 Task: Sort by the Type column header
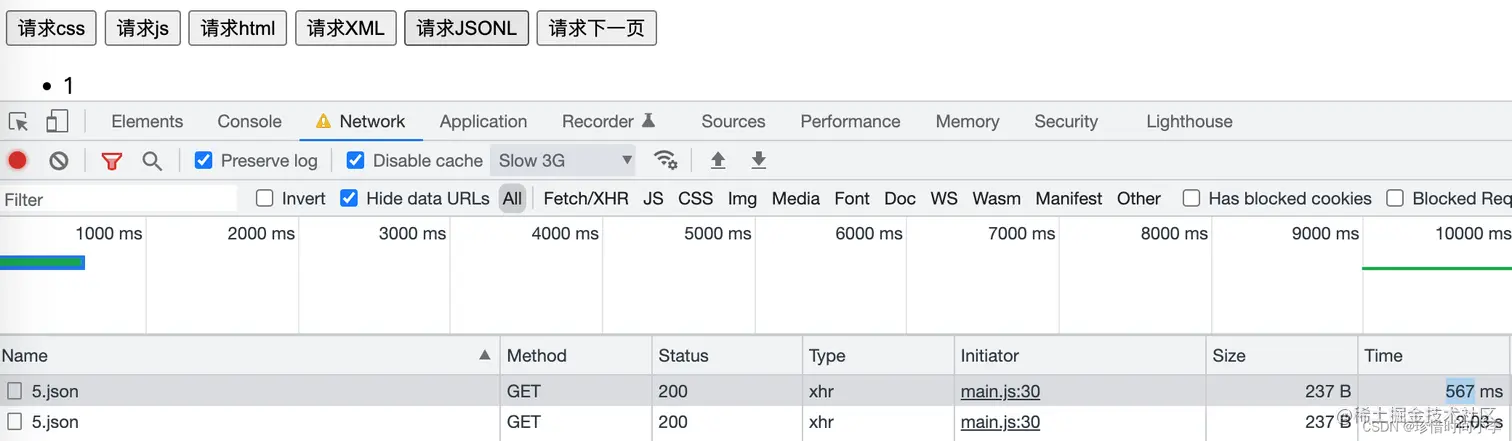879,355
